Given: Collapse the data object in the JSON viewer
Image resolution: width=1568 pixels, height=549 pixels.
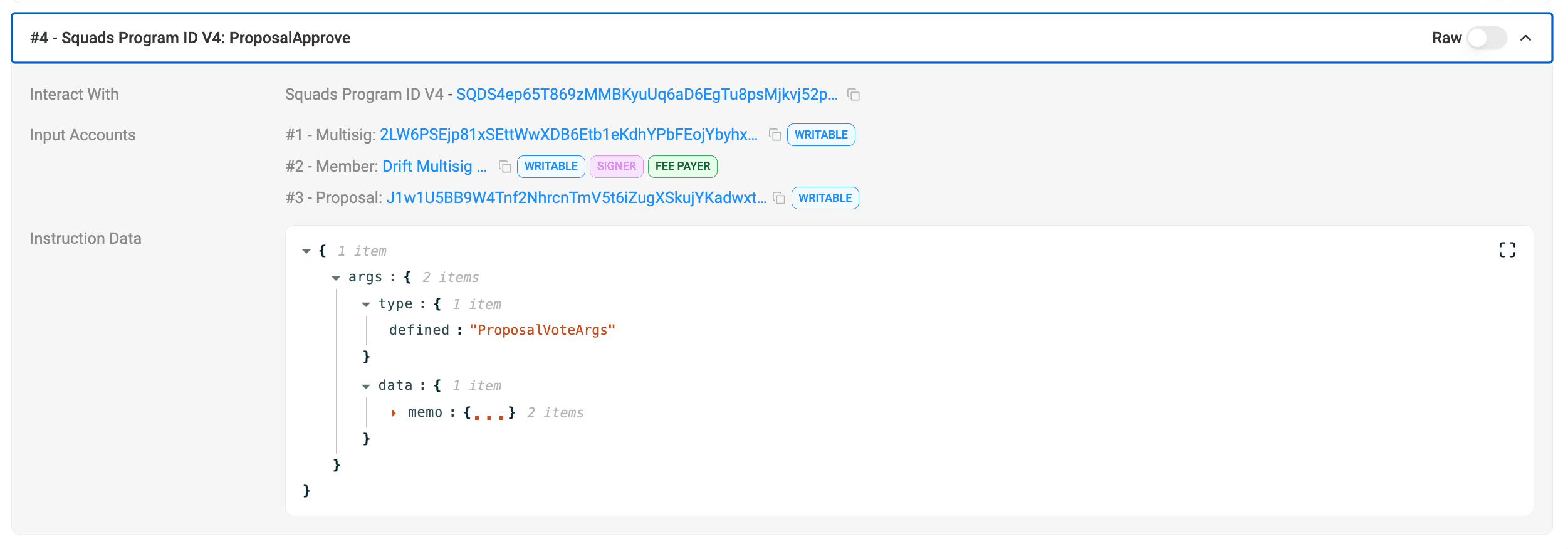Looking at the screenshot, I should click(x=366, y=385).
